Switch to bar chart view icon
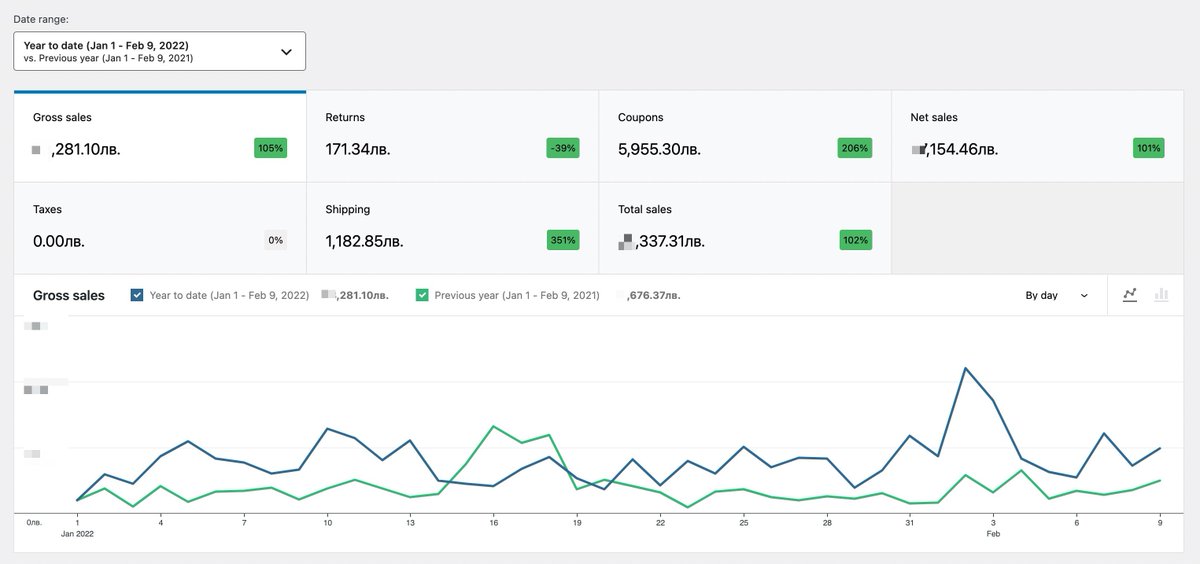Viewport: 1200px width, 564px height. [x=1161, y=295]
